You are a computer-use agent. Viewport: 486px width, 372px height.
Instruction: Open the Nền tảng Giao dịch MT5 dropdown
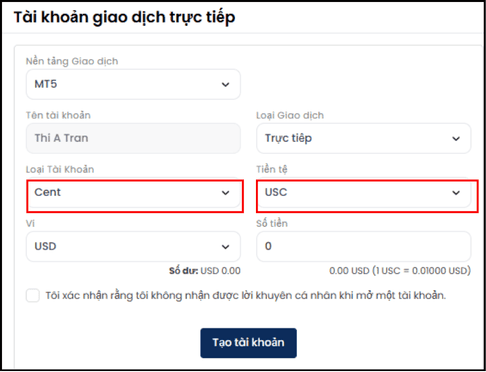133,84
